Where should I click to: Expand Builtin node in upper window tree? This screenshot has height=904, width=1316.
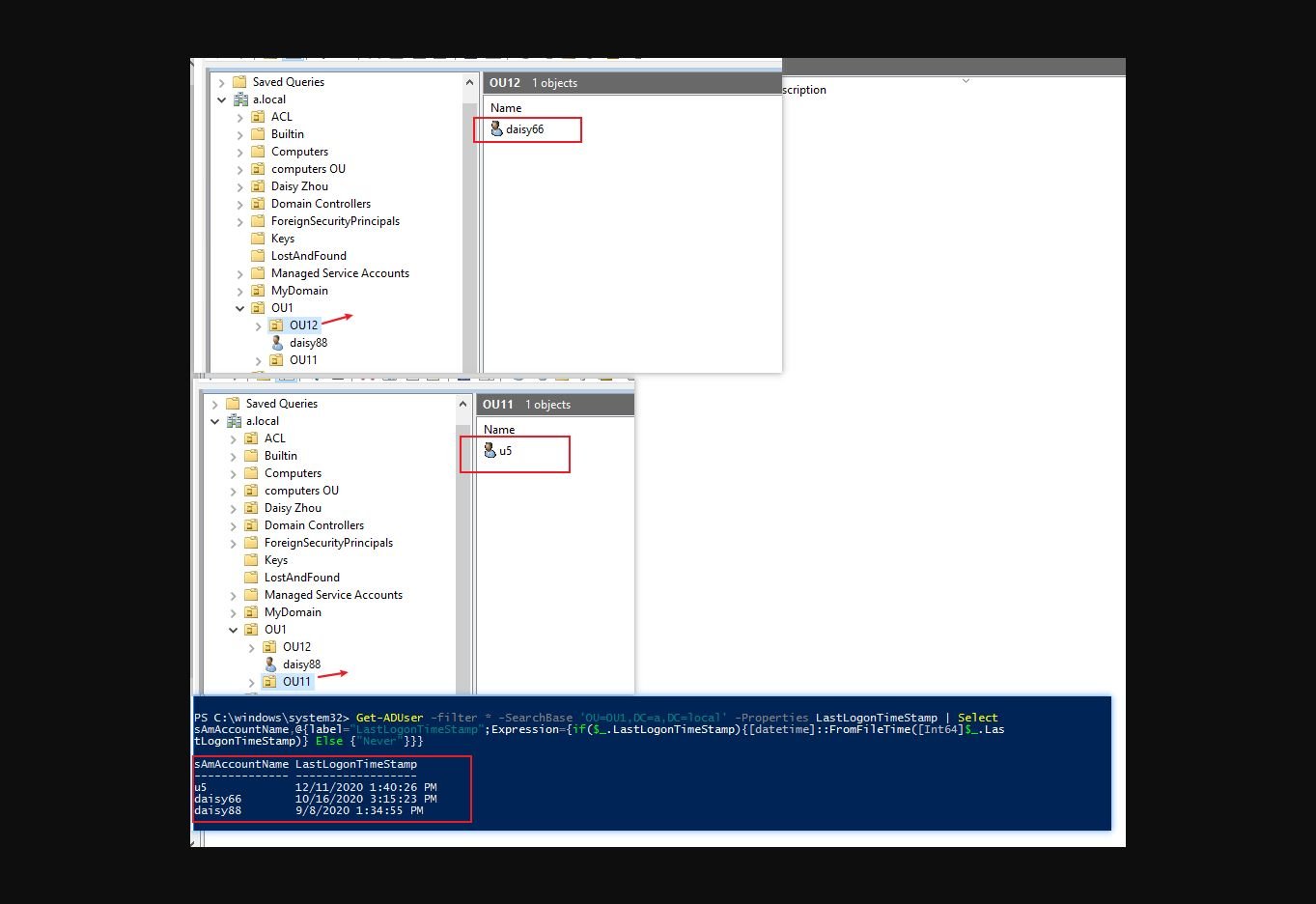pyautogui.click(x=239, y=134)
